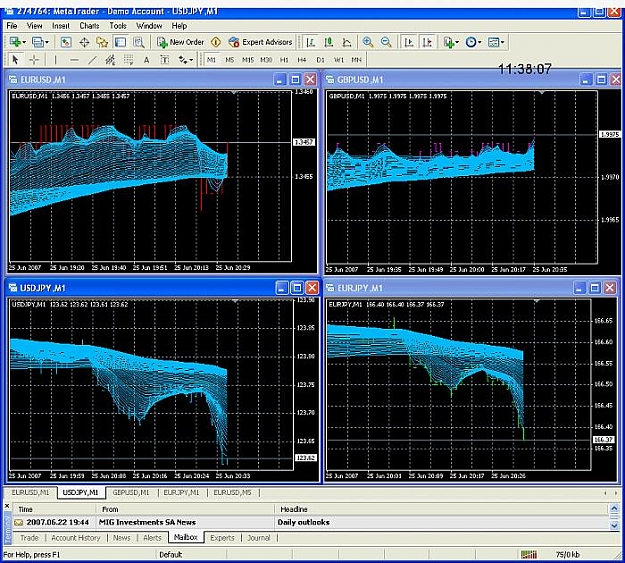Expand the new chart dropdown arrow

point(24,42)
